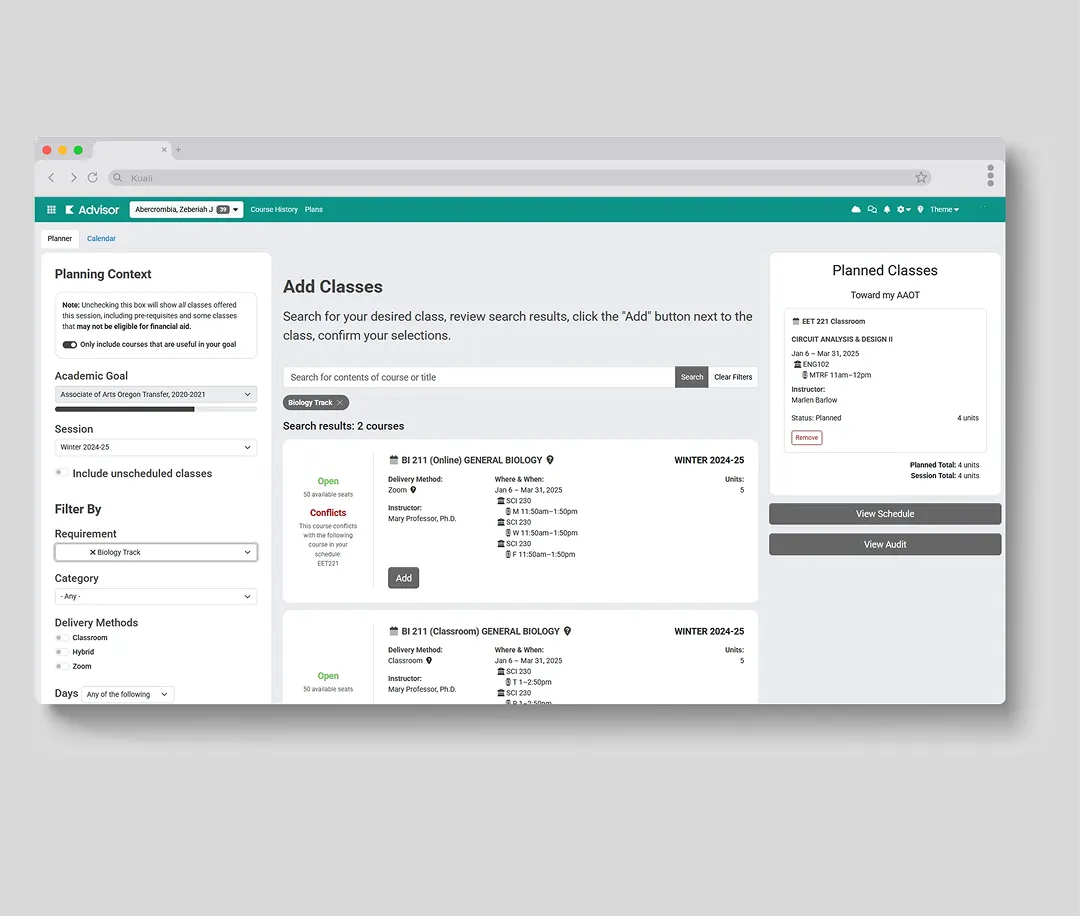Enable the Hybrid delivery method
1080x916 pixels.
(x=62, y=652)
